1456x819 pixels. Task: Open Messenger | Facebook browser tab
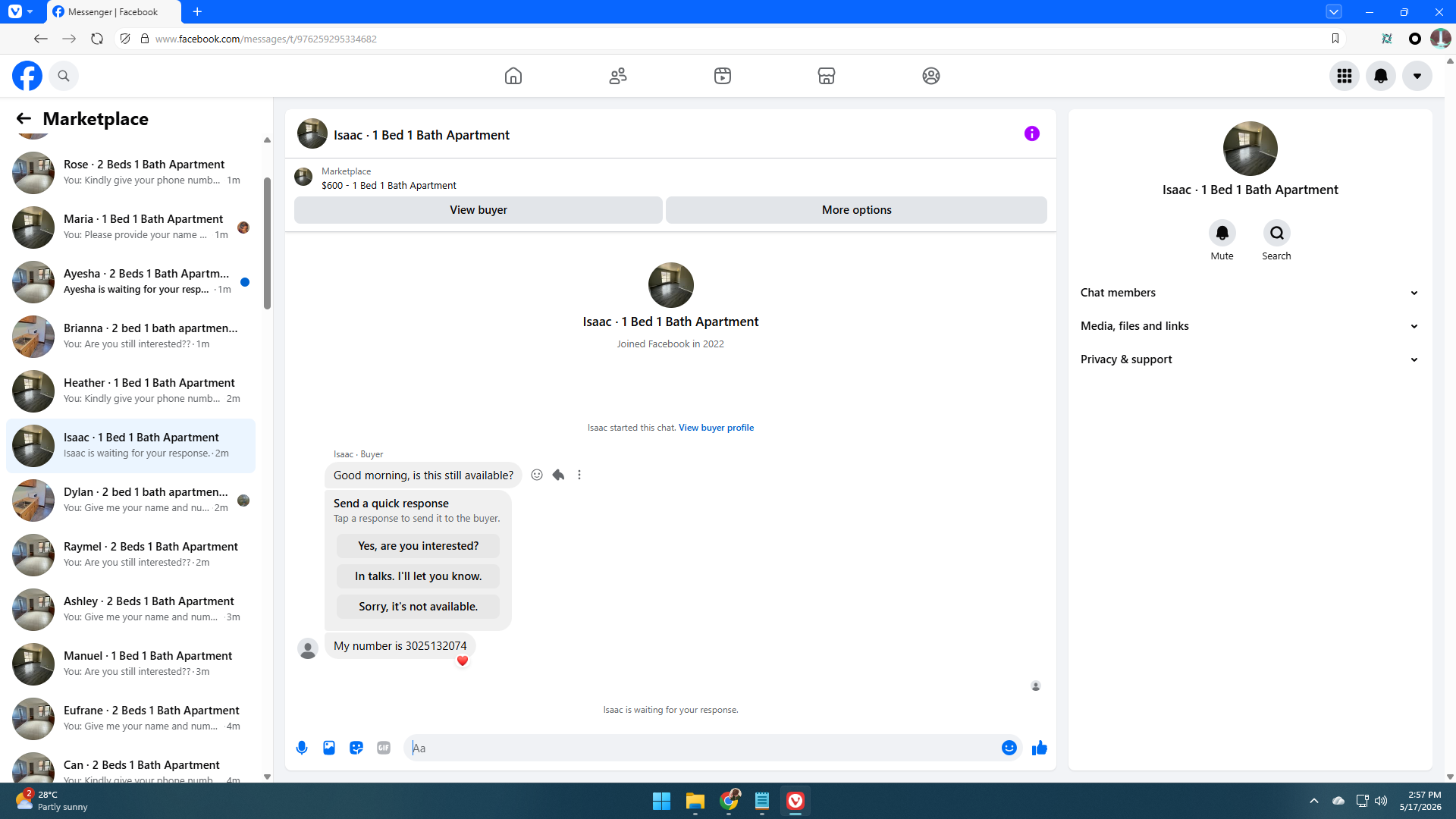(x=114, y=12)
